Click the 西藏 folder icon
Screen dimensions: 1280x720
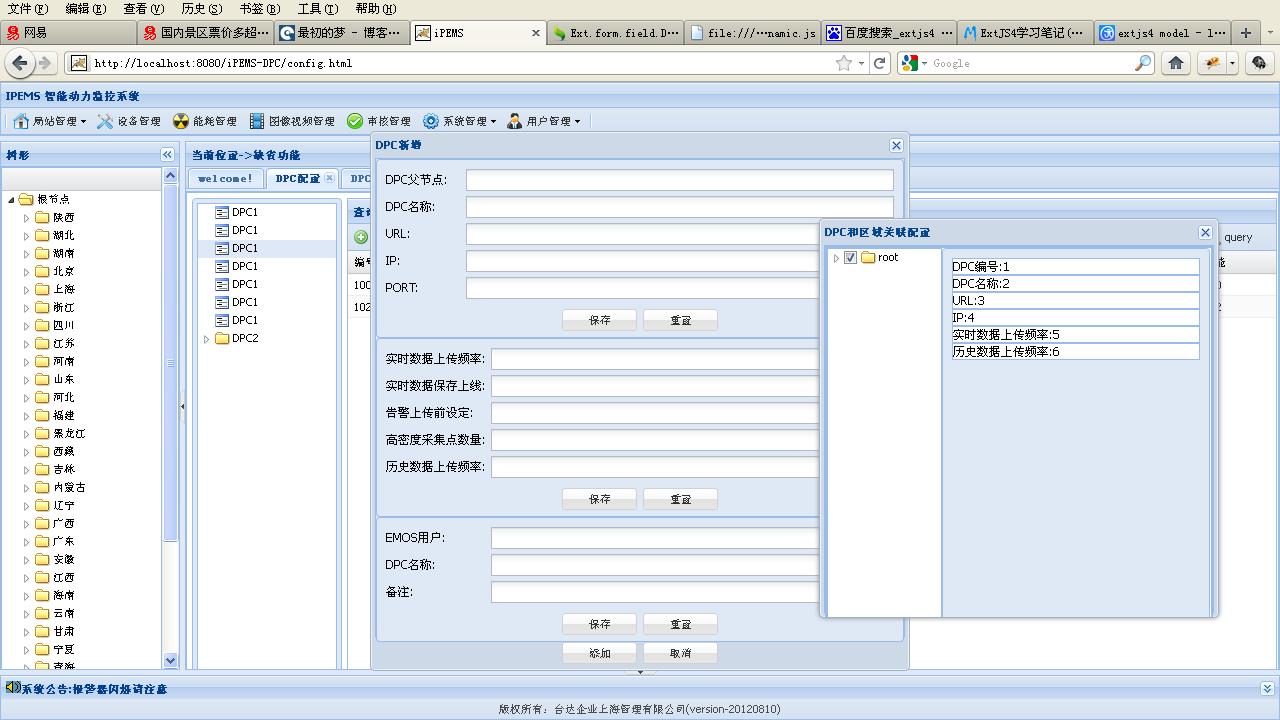coord(42,451)
